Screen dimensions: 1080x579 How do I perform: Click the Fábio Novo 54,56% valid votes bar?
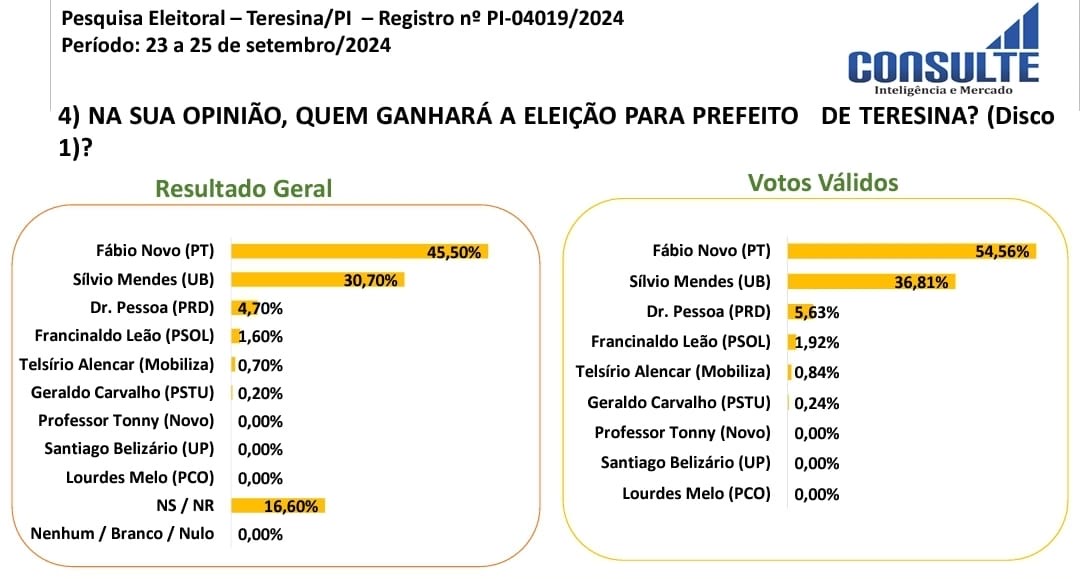coord(912,251)
